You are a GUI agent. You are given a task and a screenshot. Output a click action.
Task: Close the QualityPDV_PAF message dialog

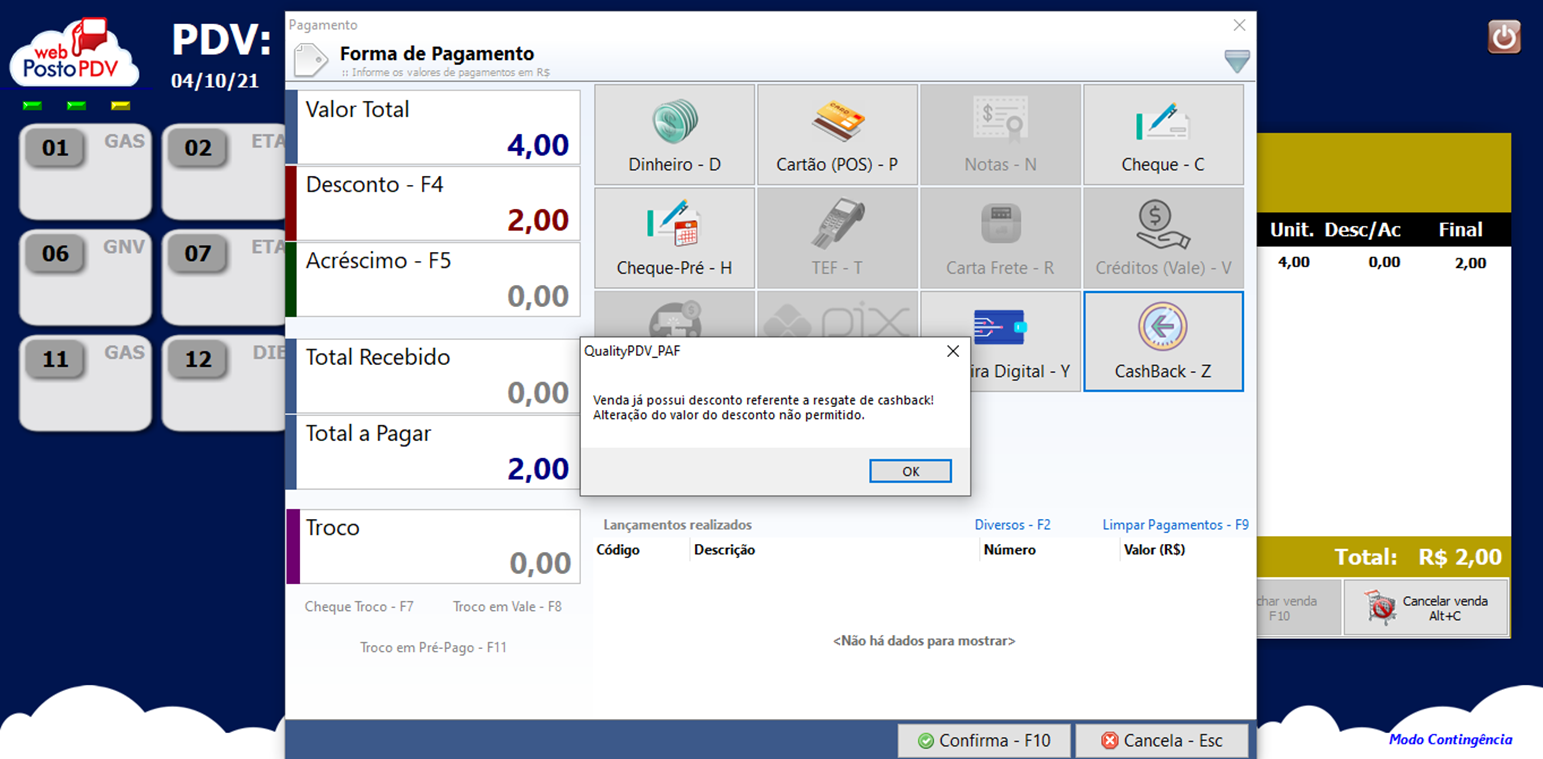point(953,351)
